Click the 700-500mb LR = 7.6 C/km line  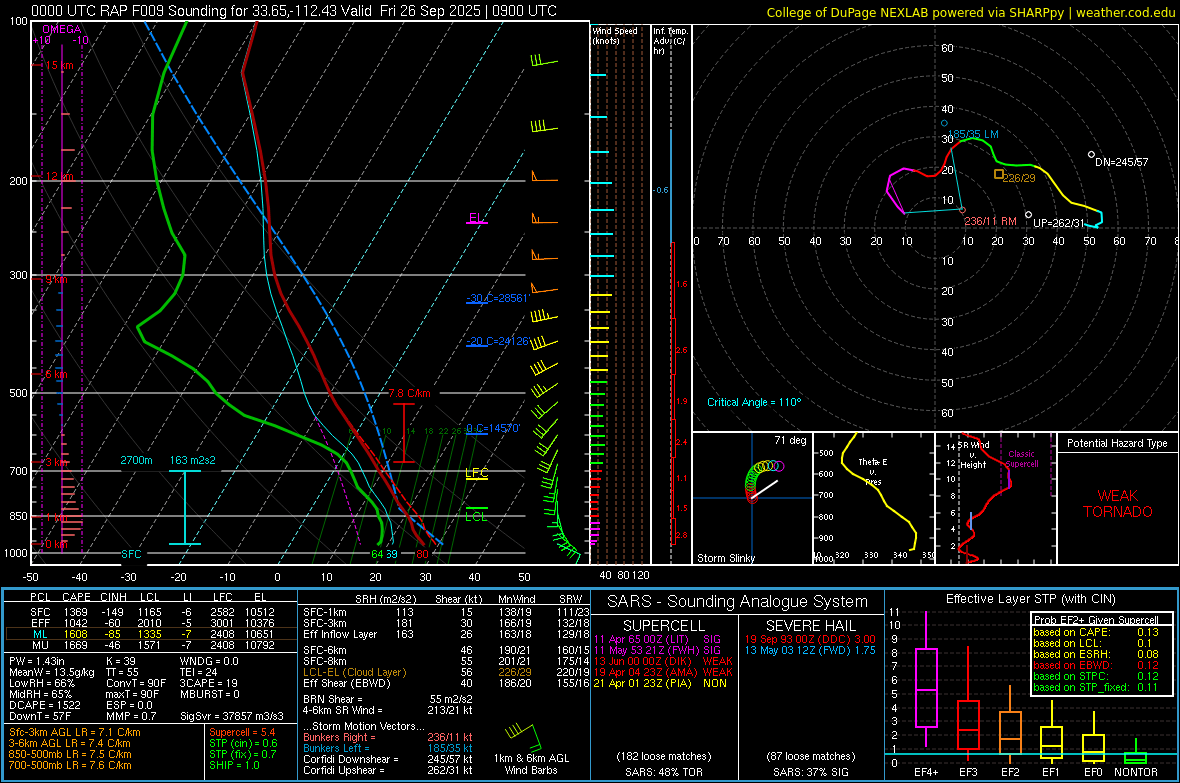point(70,765)
